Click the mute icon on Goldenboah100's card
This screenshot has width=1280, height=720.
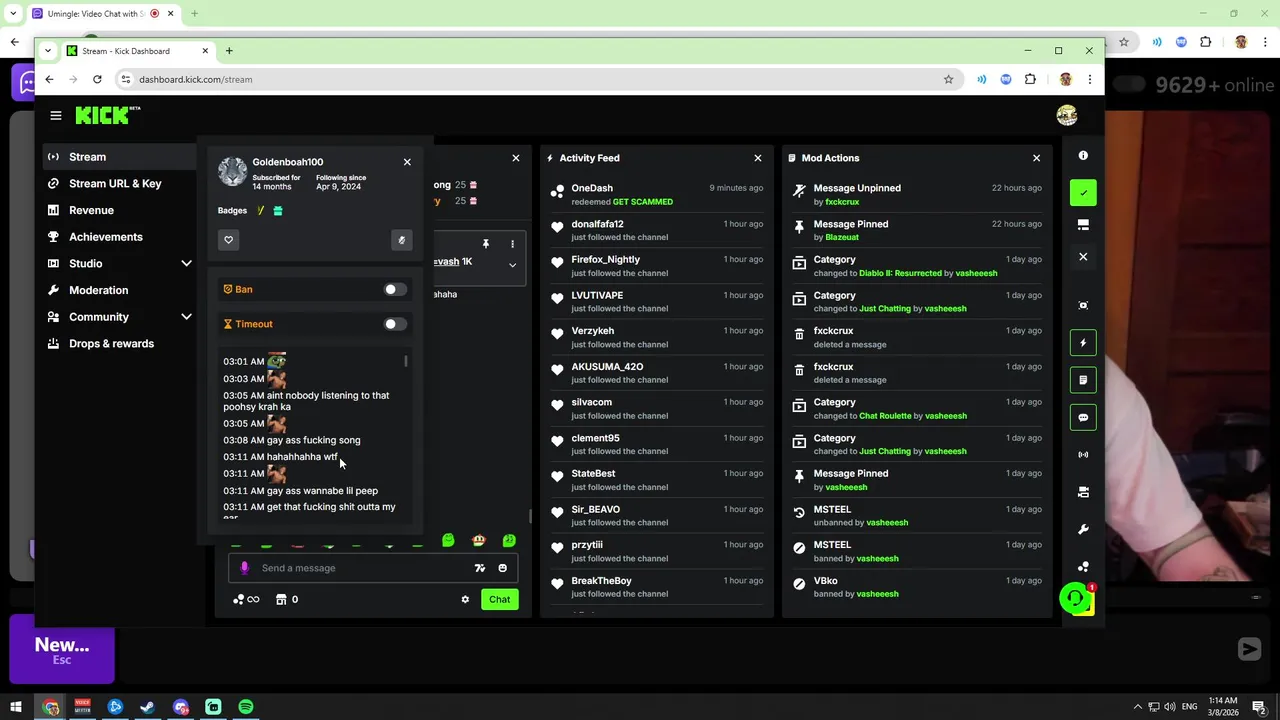[x=401, y=240]
